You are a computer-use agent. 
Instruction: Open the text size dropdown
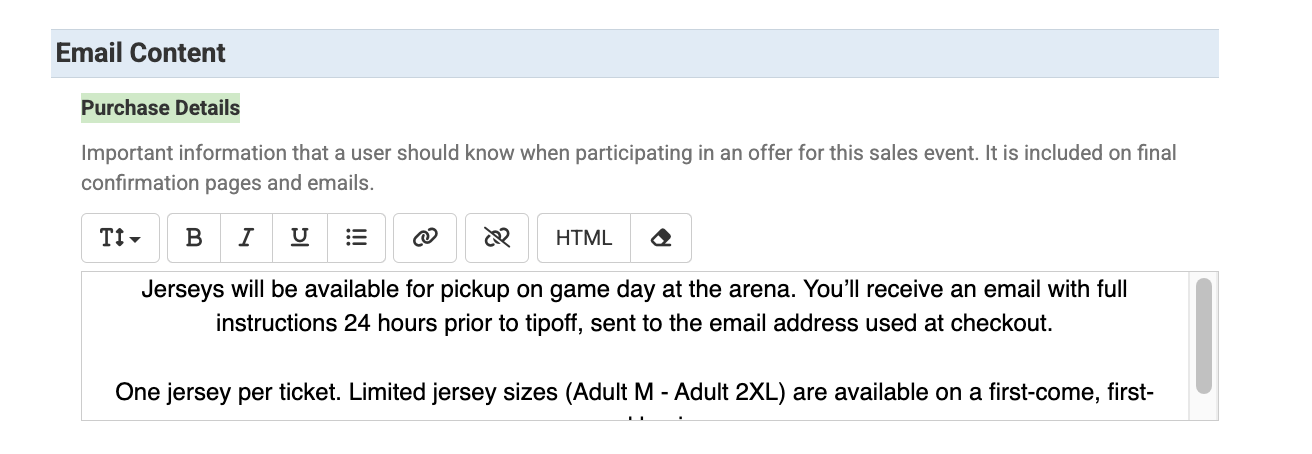[x=120, y=238]
